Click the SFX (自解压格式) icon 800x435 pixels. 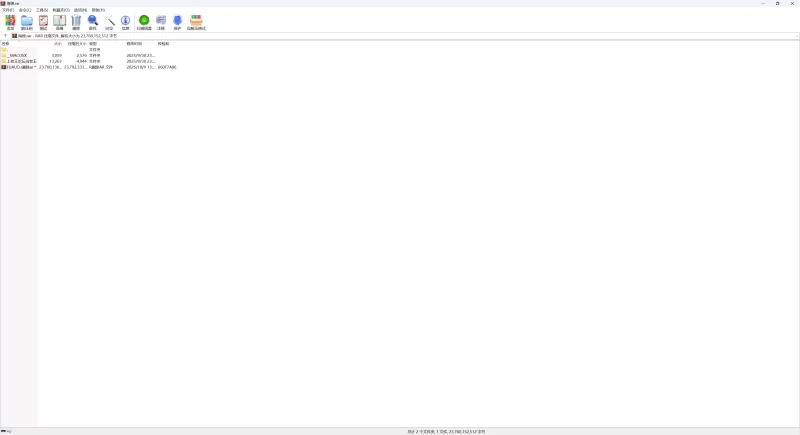196,21
